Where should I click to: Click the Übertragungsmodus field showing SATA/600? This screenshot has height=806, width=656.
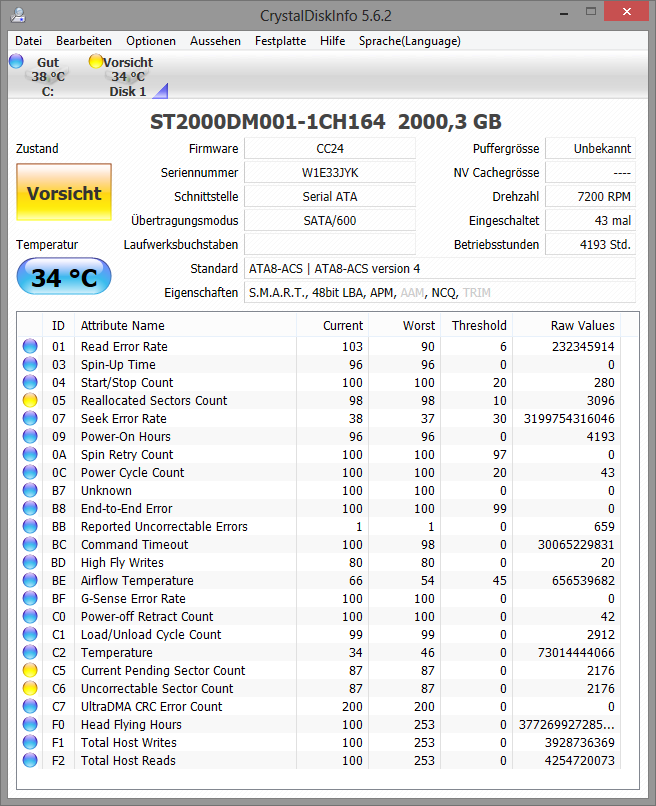(x=330, y=221)
